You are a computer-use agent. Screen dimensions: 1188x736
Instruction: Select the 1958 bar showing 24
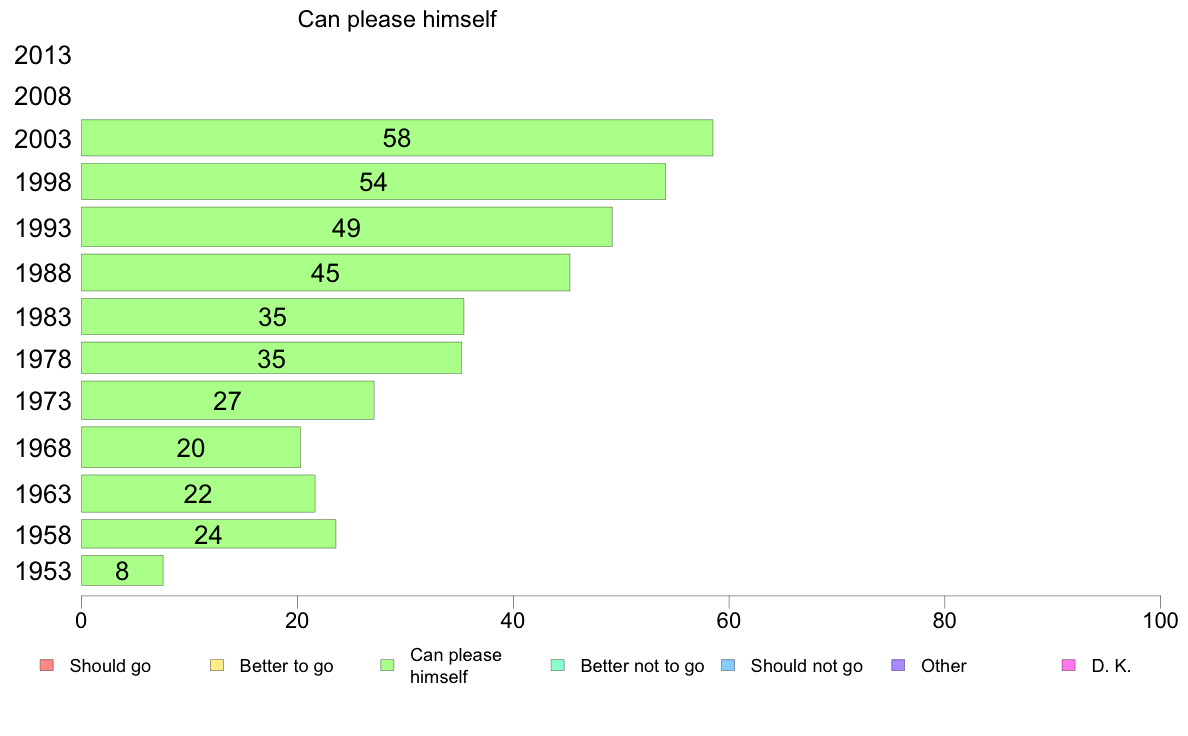[x=208, y=534]
